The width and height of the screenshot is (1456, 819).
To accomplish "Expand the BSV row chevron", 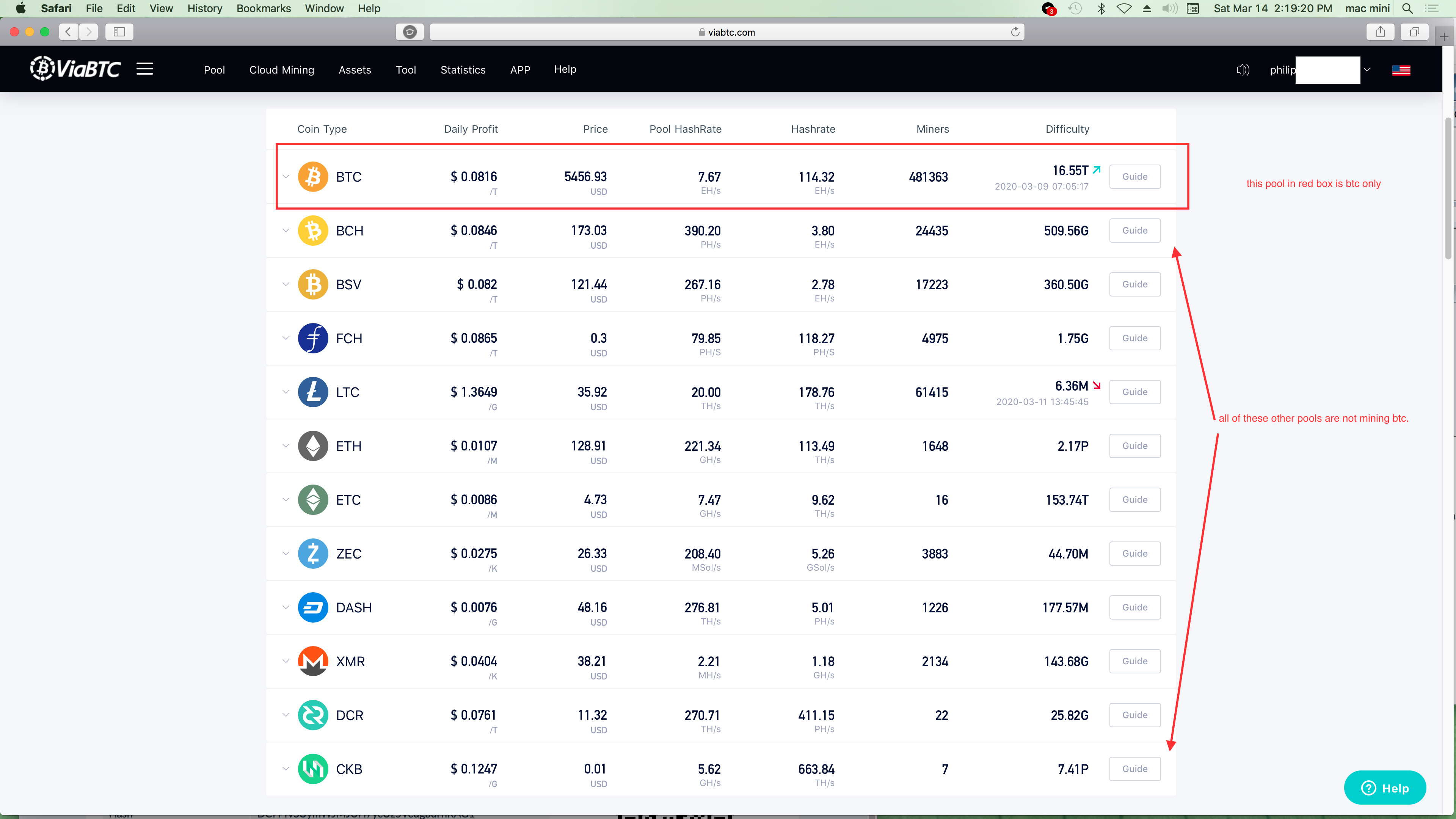I will (x=286, y=284).
